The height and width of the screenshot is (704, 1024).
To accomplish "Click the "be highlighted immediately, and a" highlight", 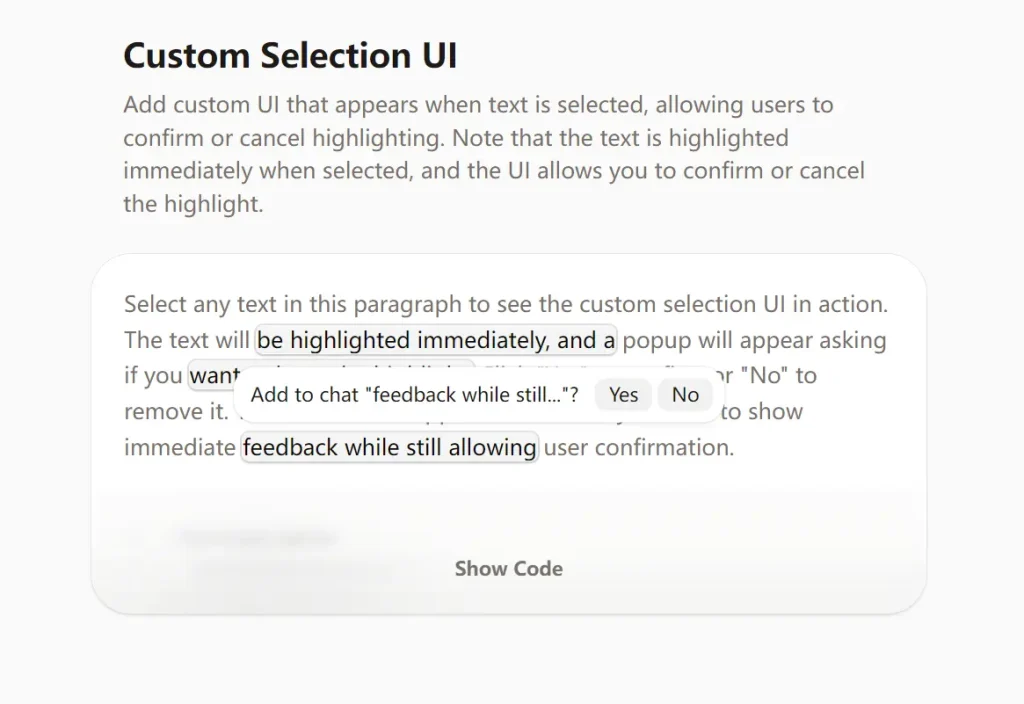I will click(x=436, y=340).
